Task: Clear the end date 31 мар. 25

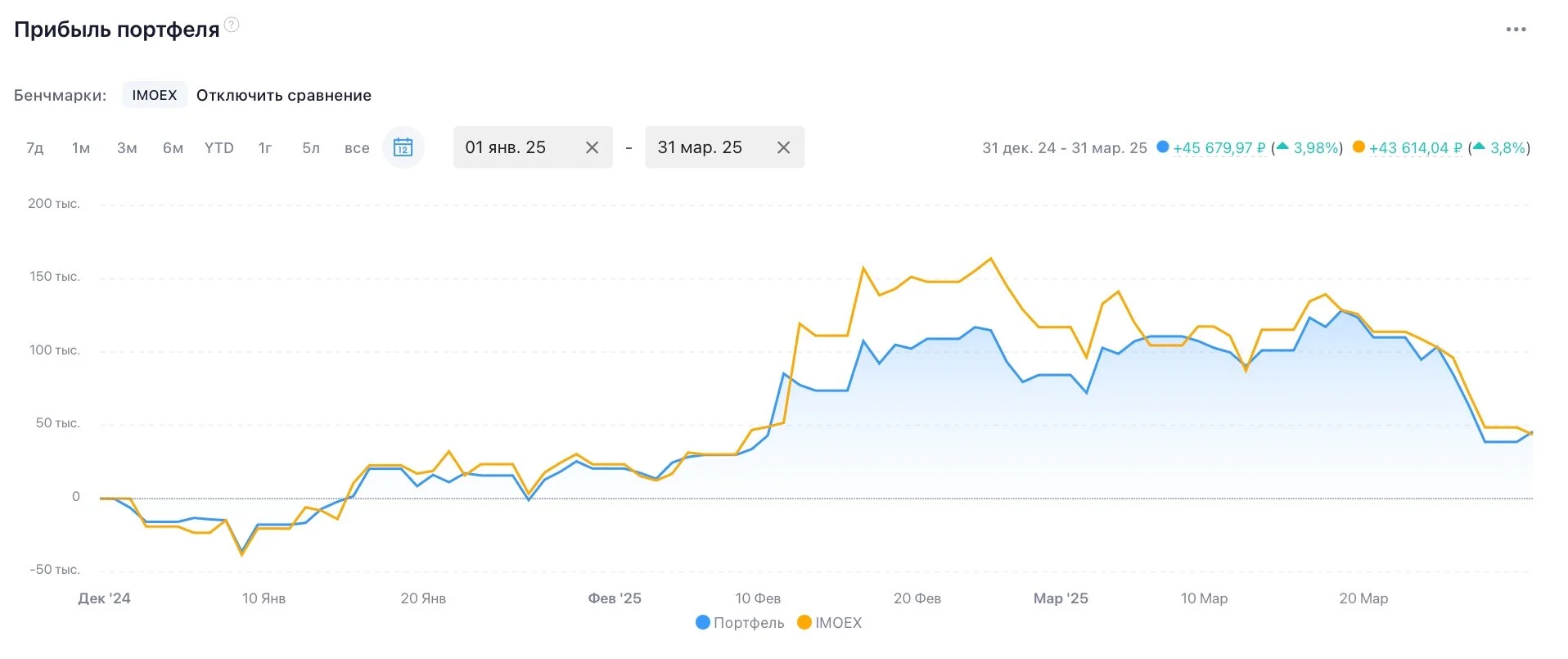Action: [x=783, y=147]
